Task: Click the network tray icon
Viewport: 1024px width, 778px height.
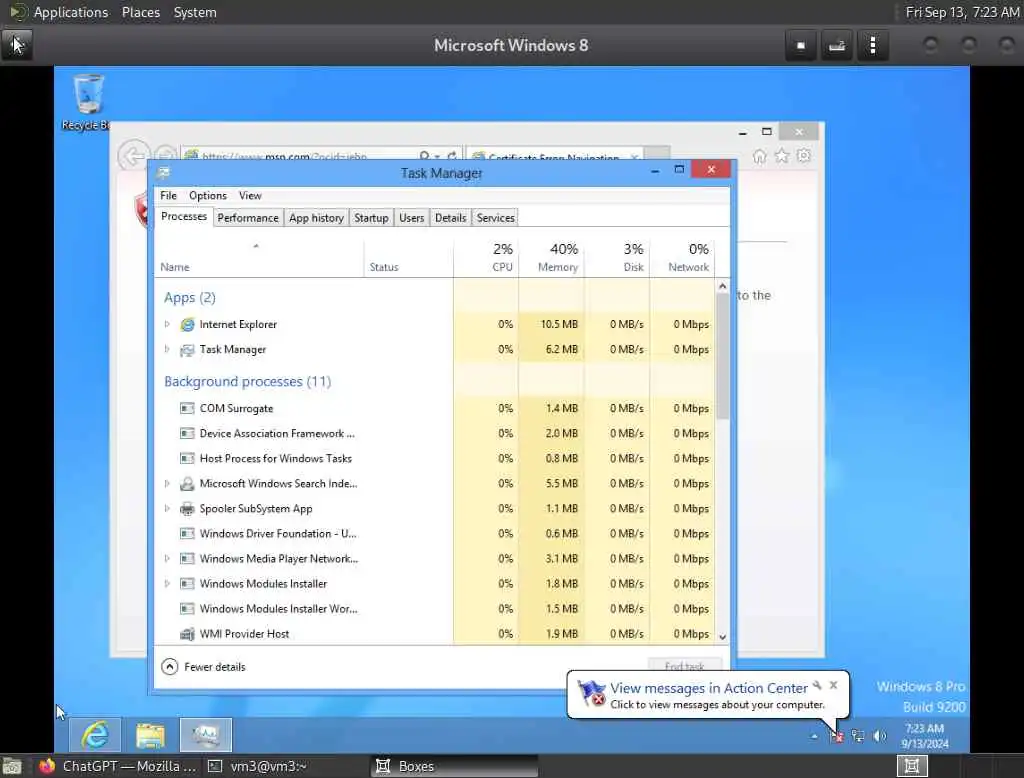Action: pos(858,737)
